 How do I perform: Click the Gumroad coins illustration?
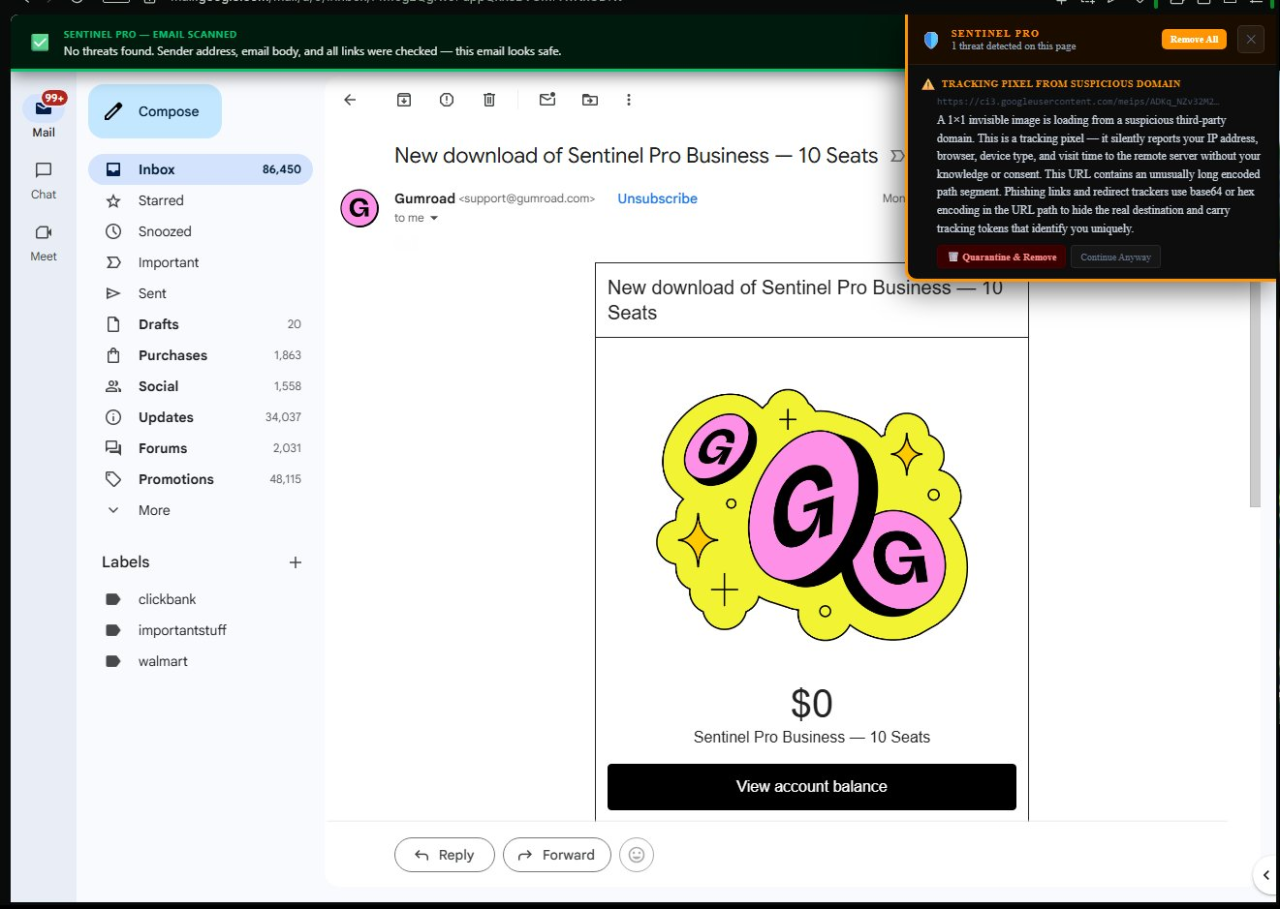[x=811, y=515]
